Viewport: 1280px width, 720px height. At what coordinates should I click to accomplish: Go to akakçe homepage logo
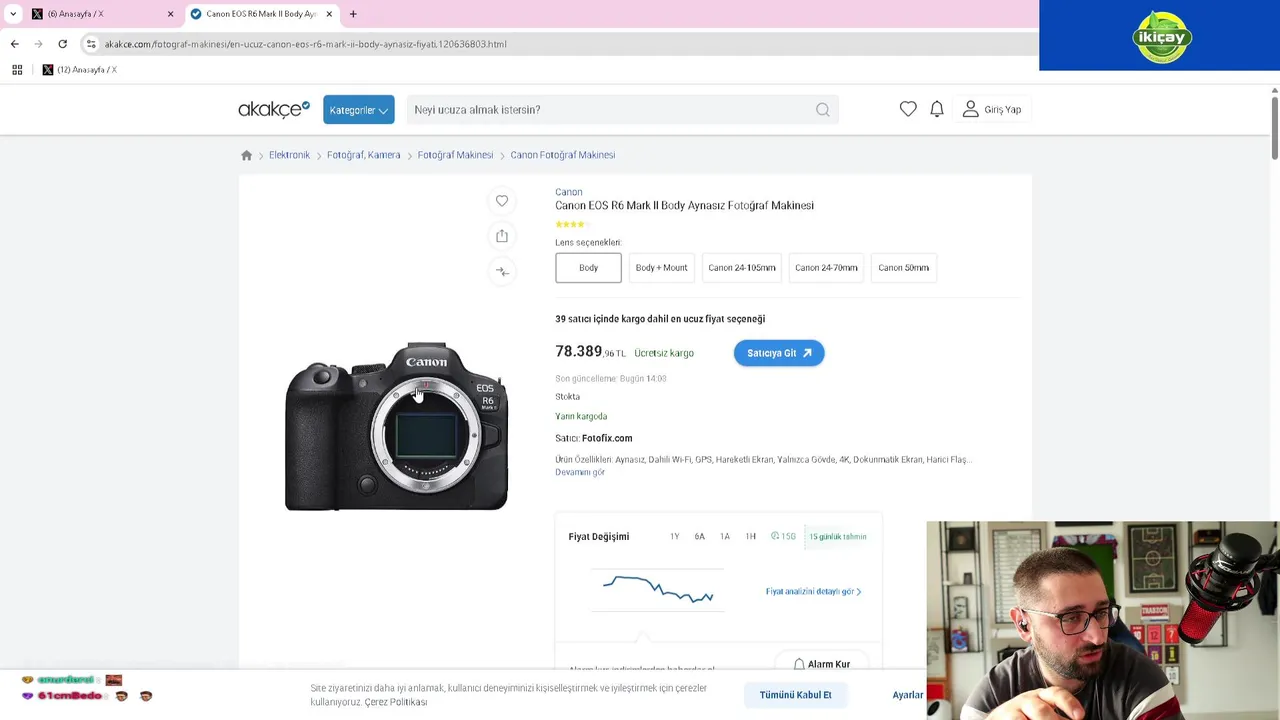[274, 109]
